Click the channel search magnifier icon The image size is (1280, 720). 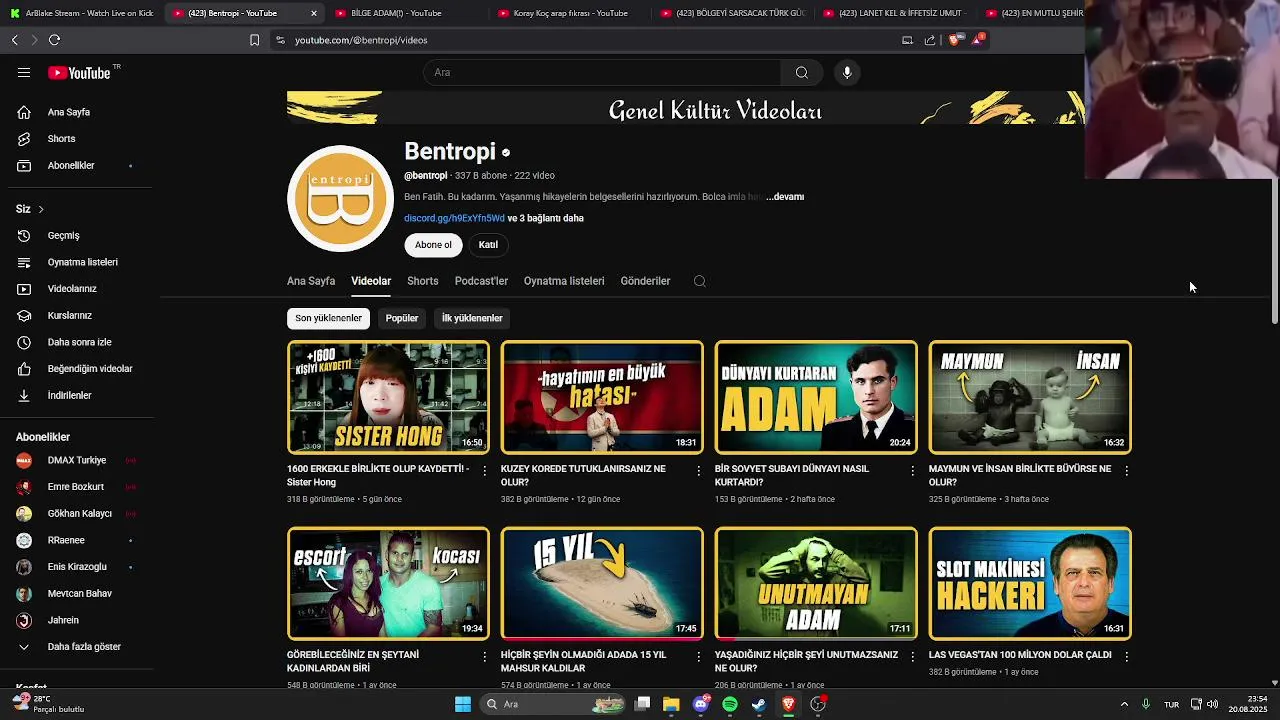coord(700,281)
